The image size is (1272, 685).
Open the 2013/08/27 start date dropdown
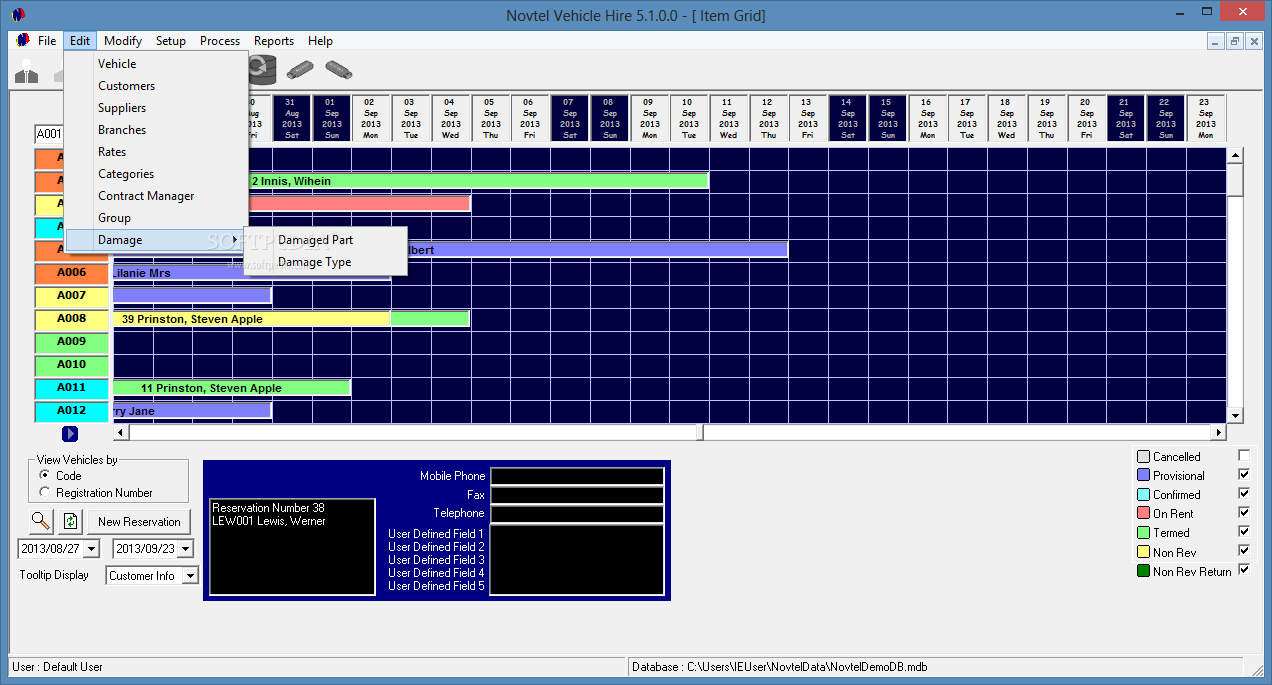(92, 549)
